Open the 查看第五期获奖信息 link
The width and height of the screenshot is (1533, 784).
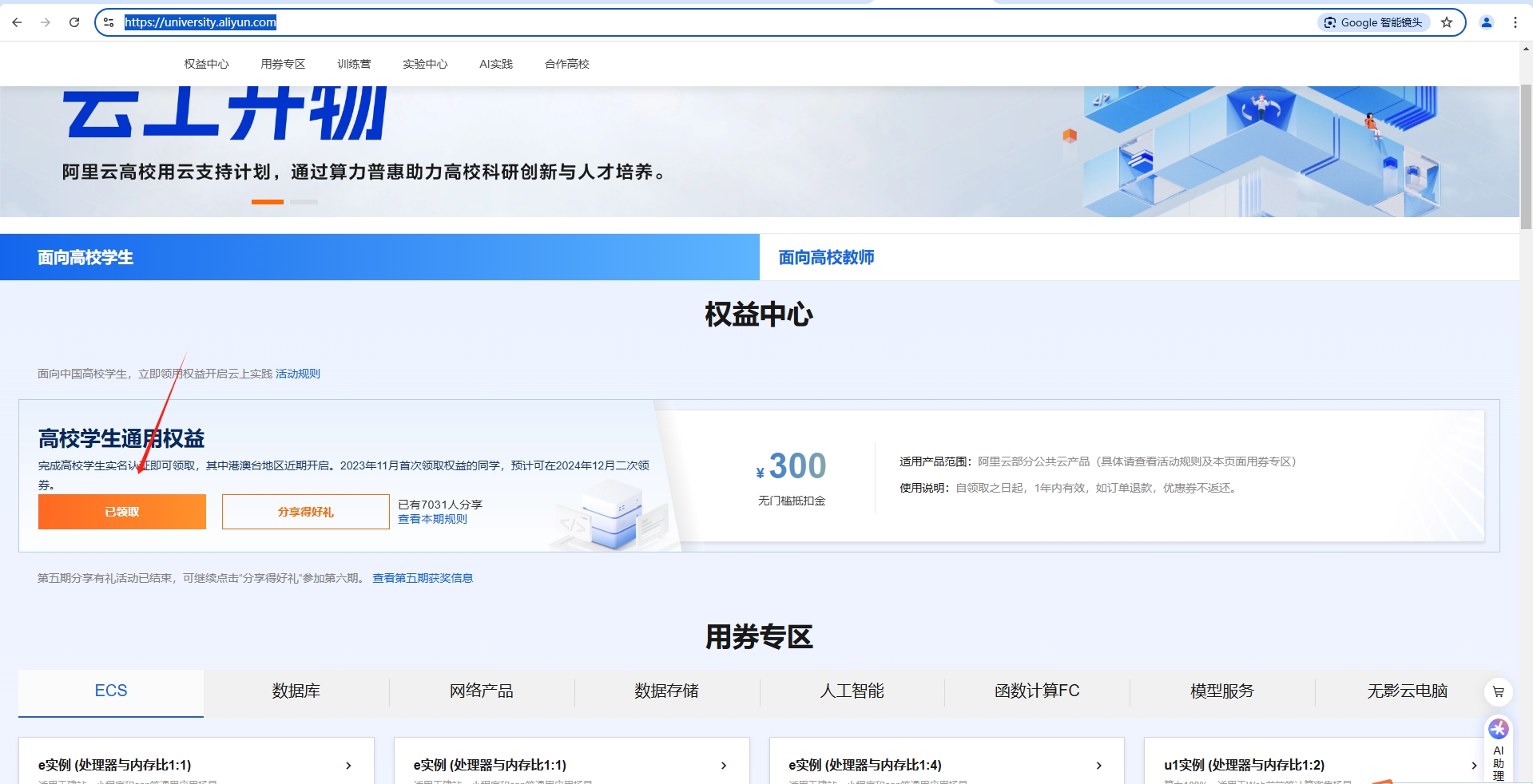(423, 578)
